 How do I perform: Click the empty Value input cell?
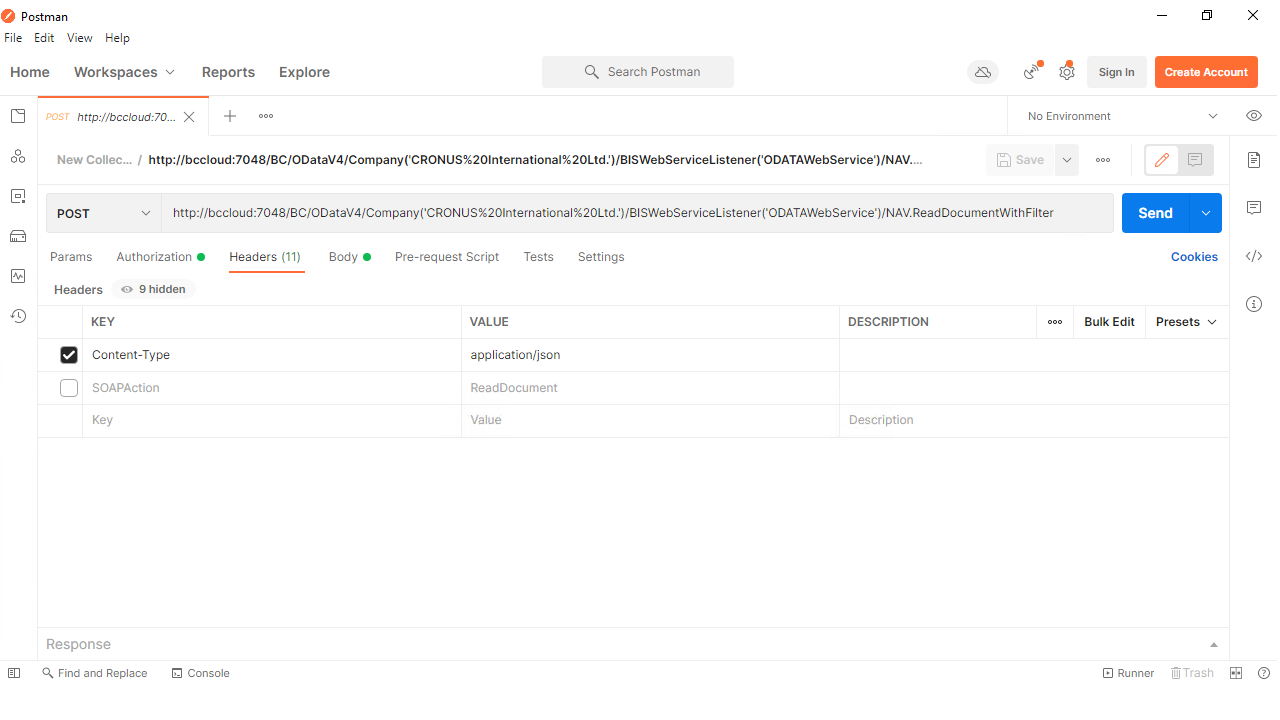pos(650,420)
